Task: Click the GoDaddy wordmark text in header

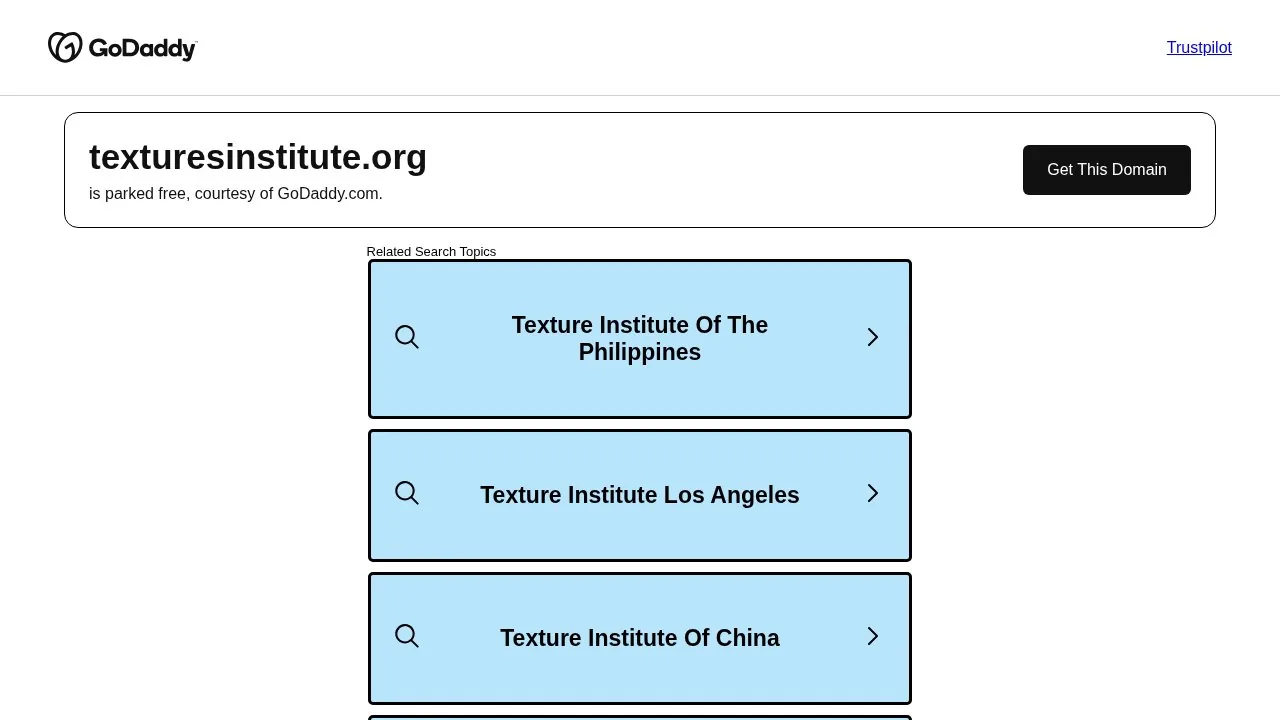Action: click(143, 48)
